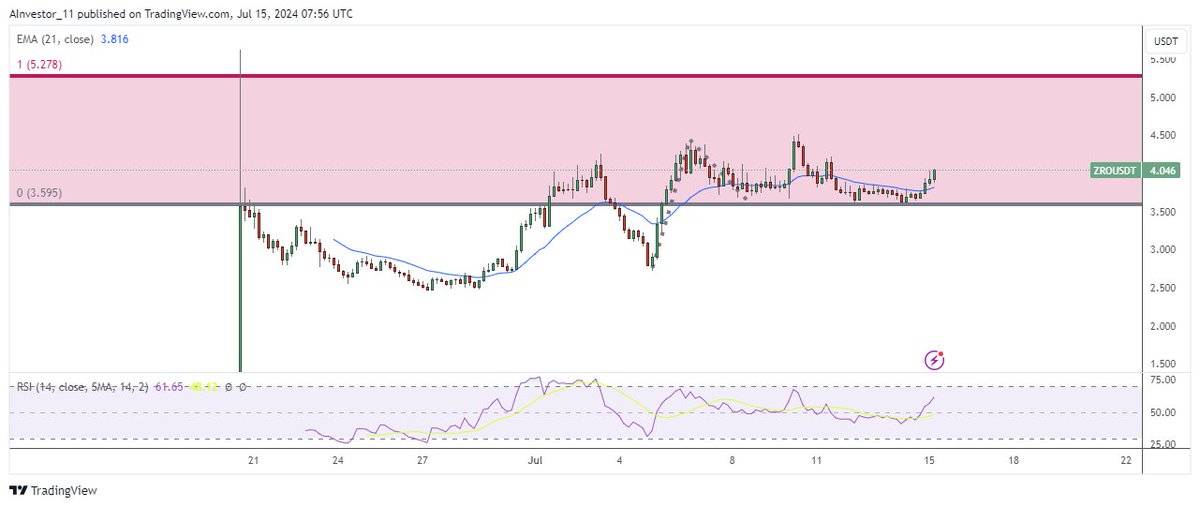The height and width of the screenshot is (507, 1200).
Task: Click the 4.500 price axis label
Action: coord(1162,136)
